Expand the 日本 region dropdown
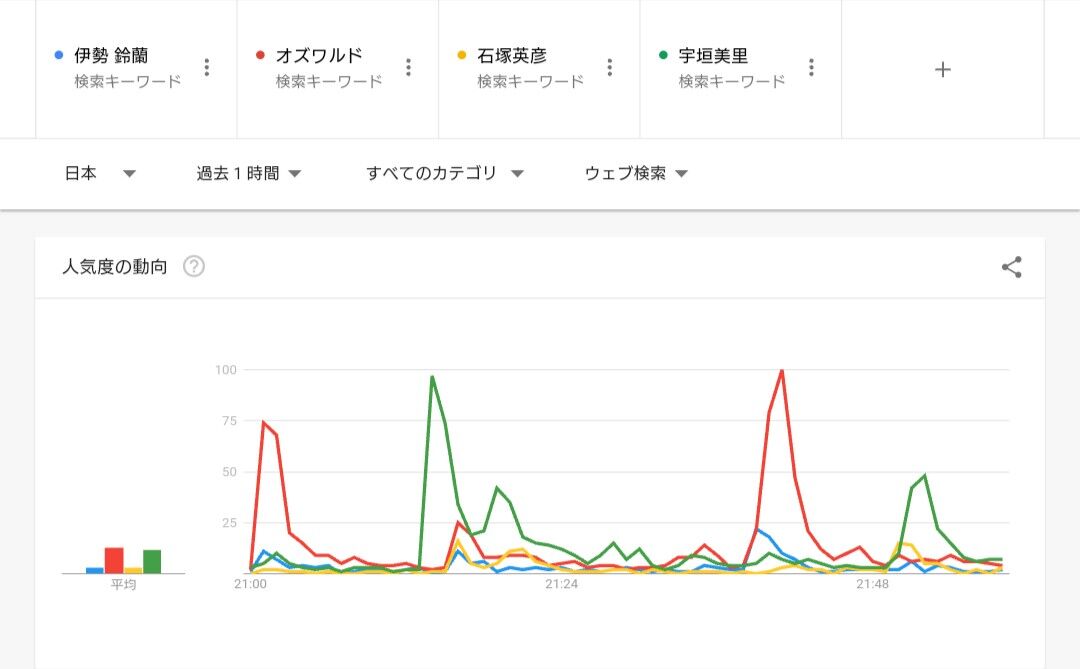This screenshot has height=669, width=1080. (99, 173)
